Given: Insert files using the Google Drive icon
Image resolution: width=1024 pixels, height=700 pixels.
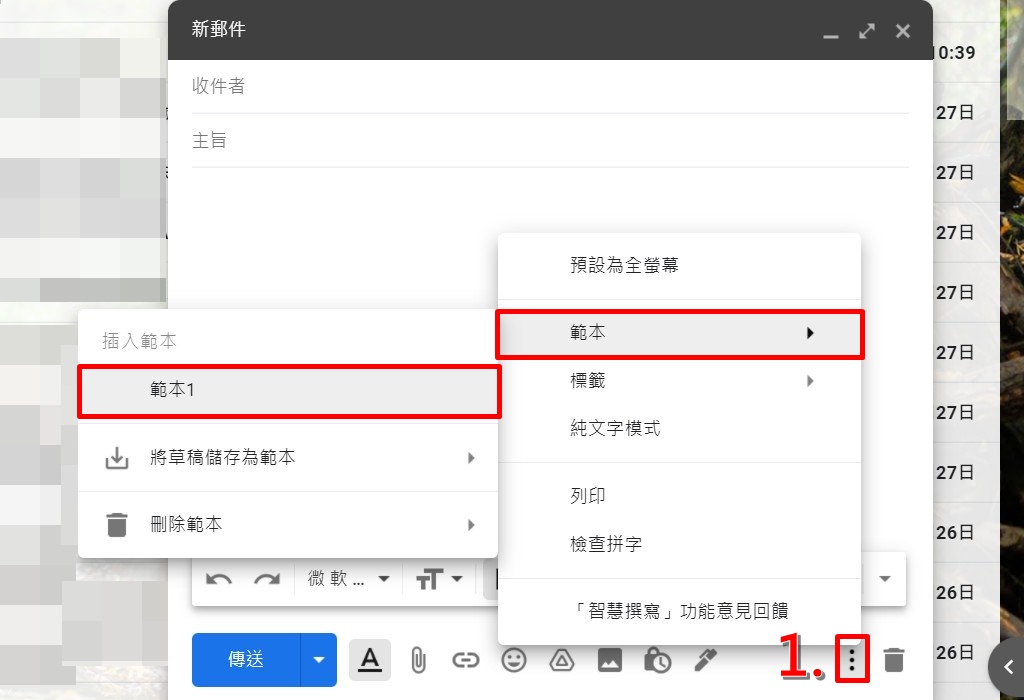Looking at the screenshot, I should point(562,661).
